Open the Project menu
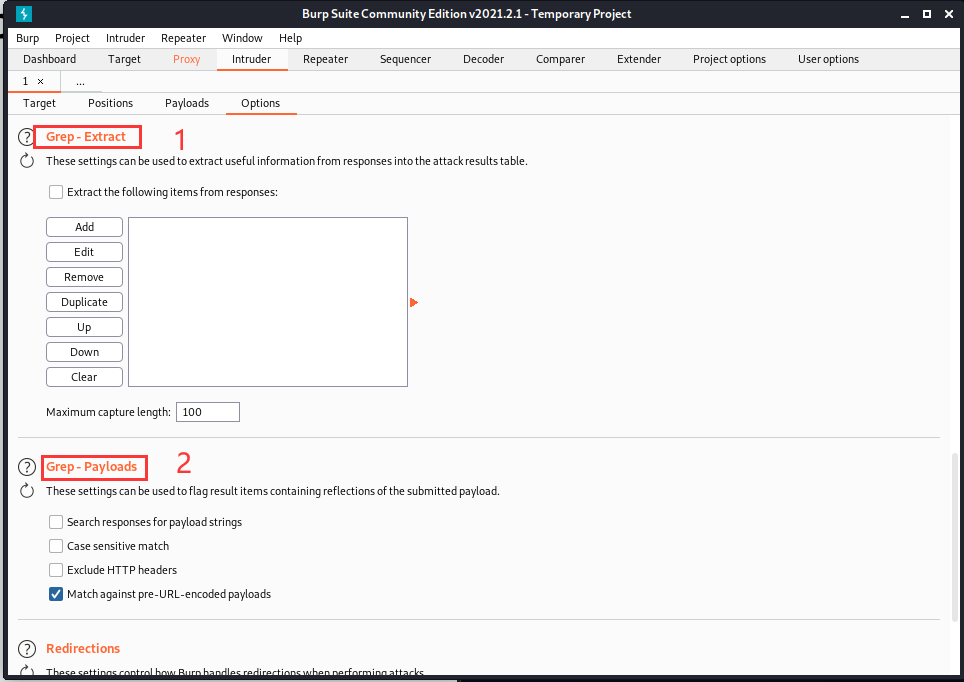The width and height of the screenshot is (964, 682). pos(72,38)
